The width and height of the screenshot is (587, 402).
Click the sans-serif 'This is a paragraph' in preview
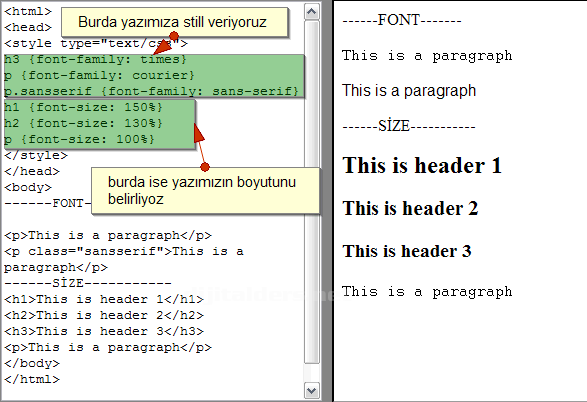click(409, 91)
